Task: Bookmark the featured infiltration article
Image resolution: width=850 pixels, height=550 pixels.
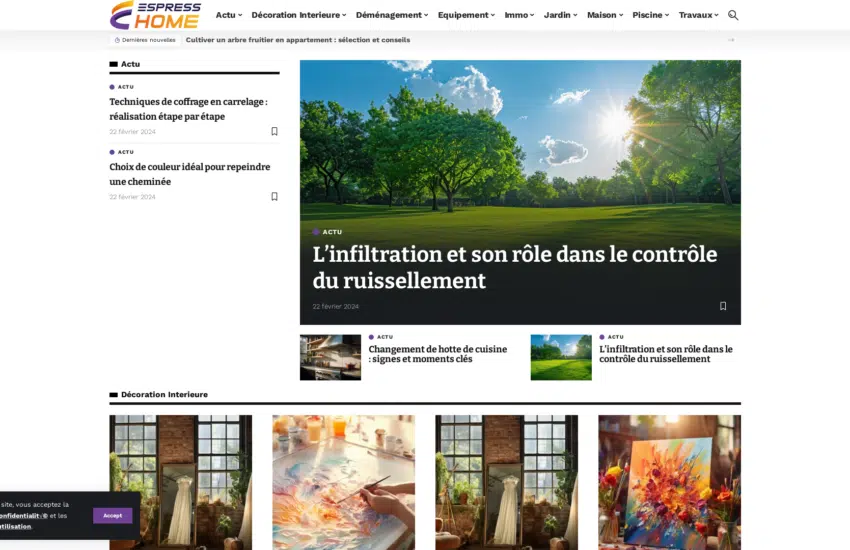Action: [x=723, y=306]
